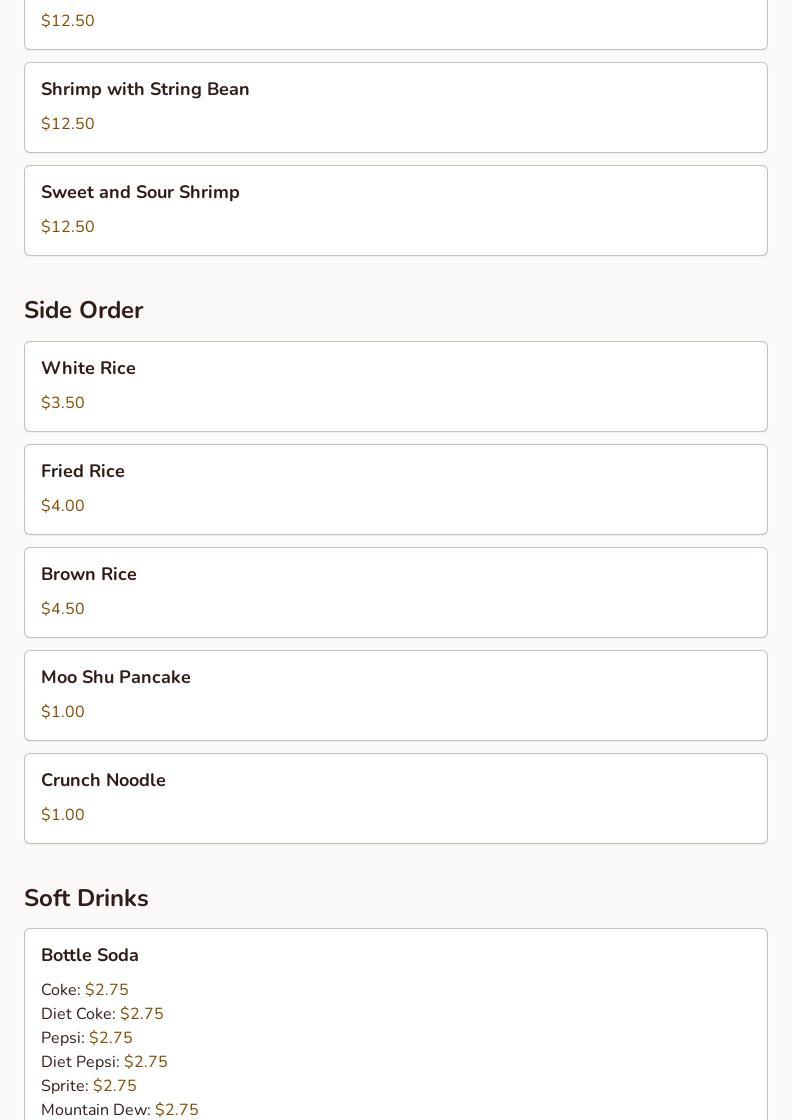Image resolution: width=792 pixels, height=1120 pixels.
Task: Click the $4.50 price under Brown Rice
Action: click(63, 608)
